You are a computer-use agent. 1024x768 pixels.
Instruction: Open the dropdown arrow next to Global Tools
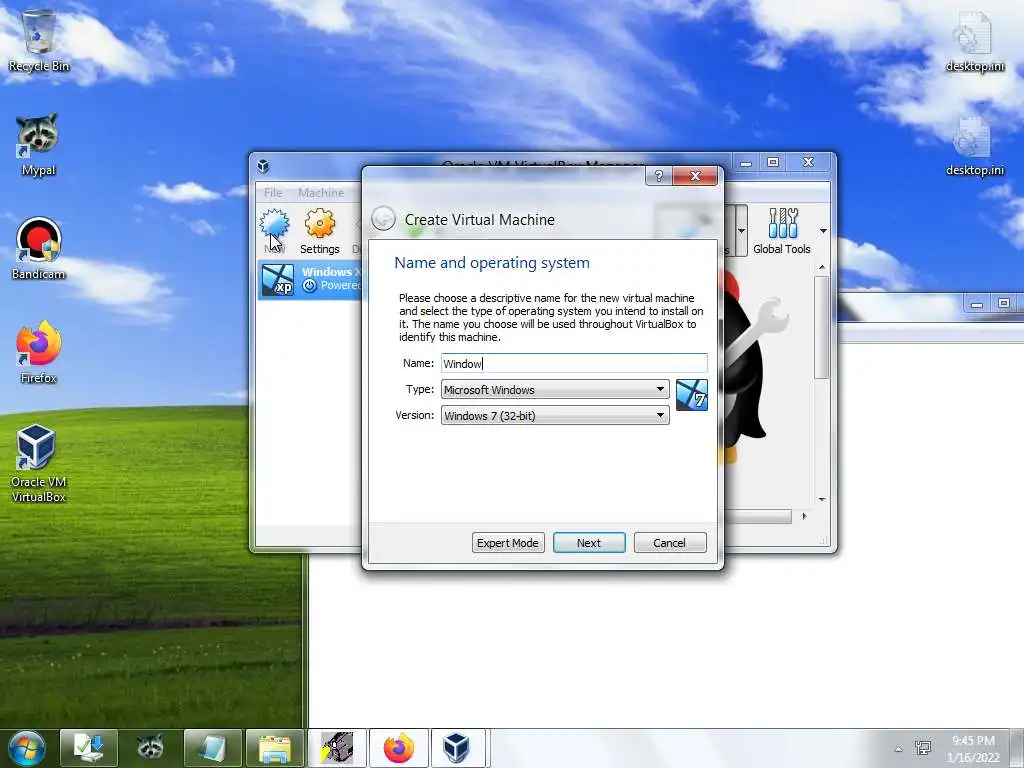823,231
